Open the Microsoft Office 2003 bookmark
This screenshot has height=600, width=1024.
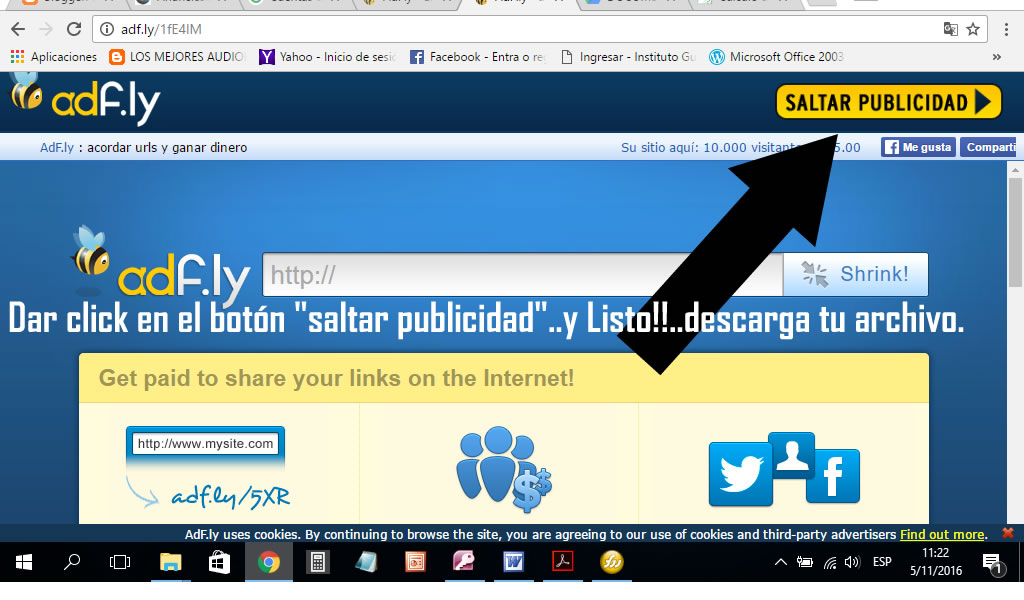click(777, 57)
